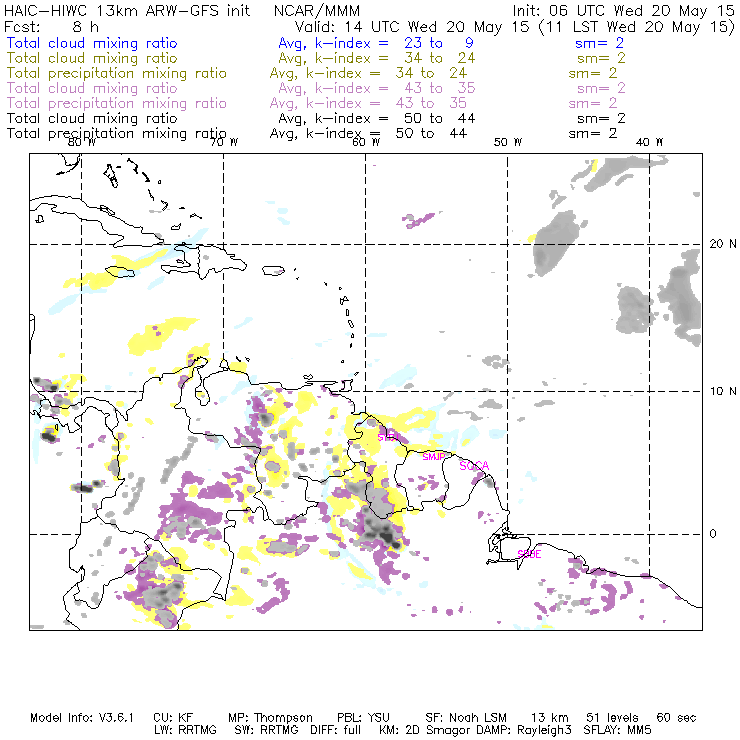The image size is (740, 740).
Task: Click the 'SMJP' station marker
Action: tap(434, 457)
